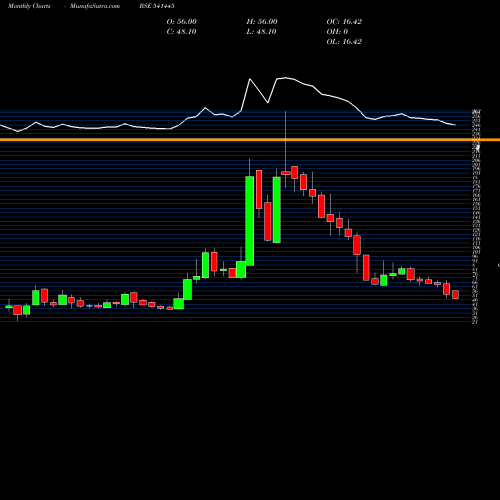Click the open value 'O: 56.00'
The height and width of the screenshot is (500, 500).
182,22
